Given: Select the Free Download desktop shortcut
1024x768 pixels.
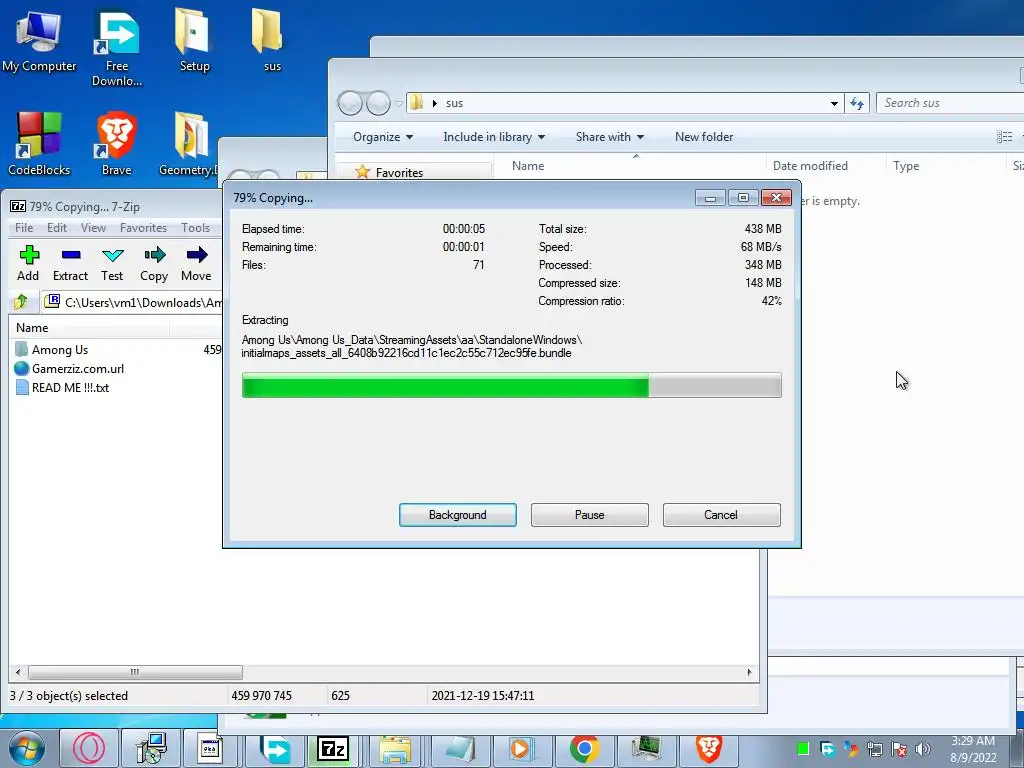Looking at the screenshot, I should 117,48.
